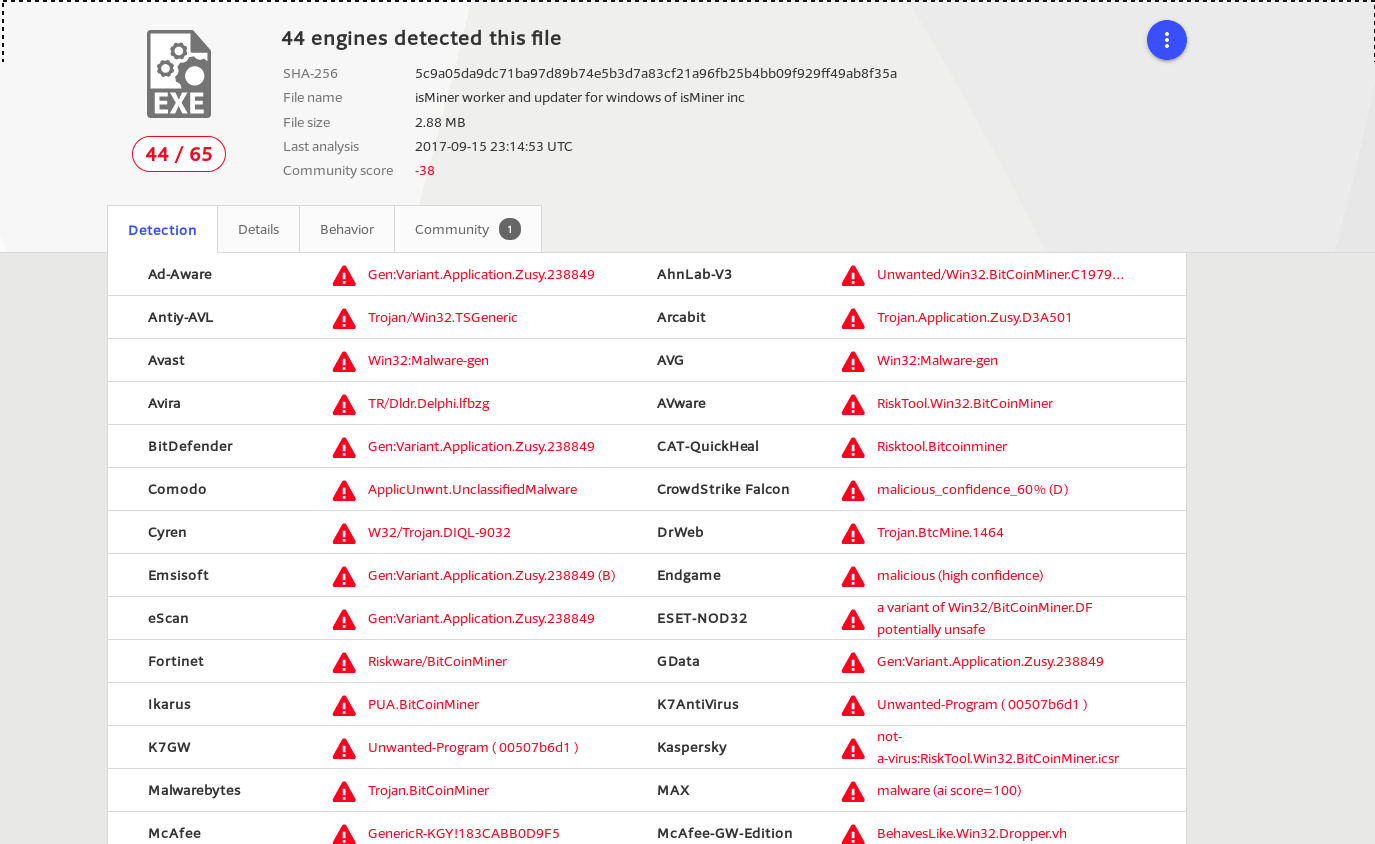Click the warning icon for Fortinet
This screenshot has width=1375, height=844.
(x=344, y=662)
